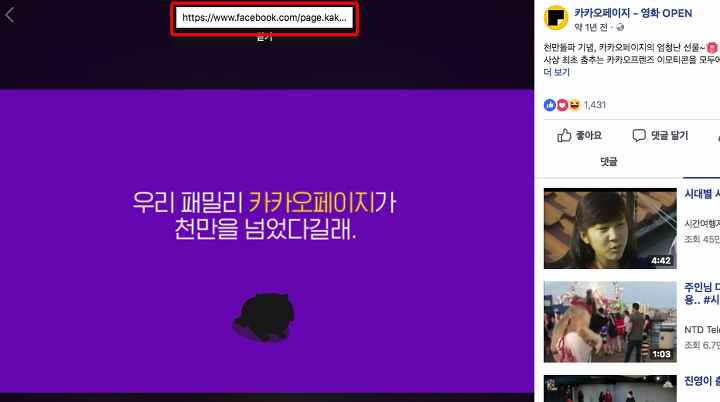Open the 시대별 video title link
Image resolution: width=720 pixels, height=402 pixels.
click(x=702, y=194)
